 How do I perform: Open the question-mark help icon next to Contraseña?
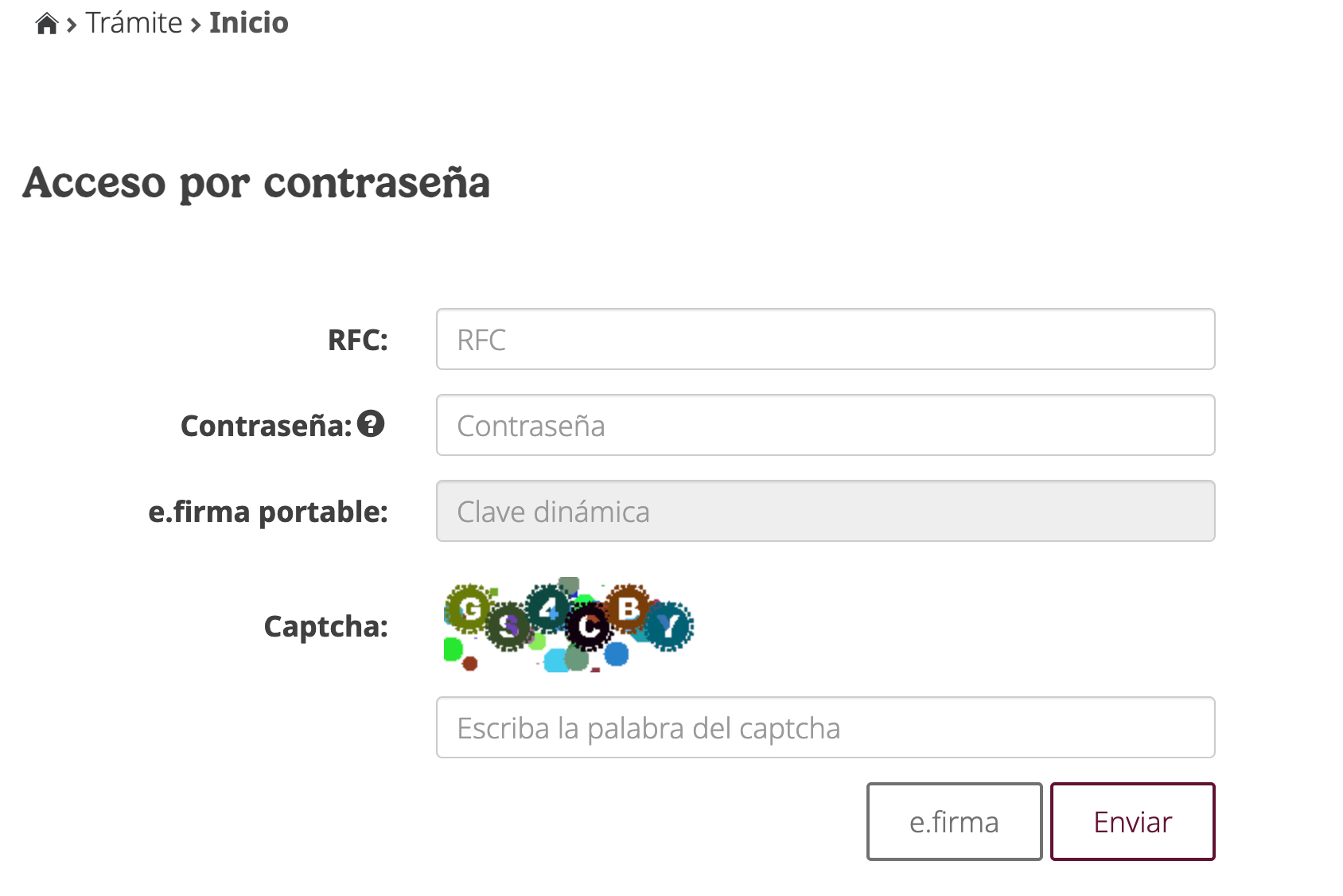(371, 425)
